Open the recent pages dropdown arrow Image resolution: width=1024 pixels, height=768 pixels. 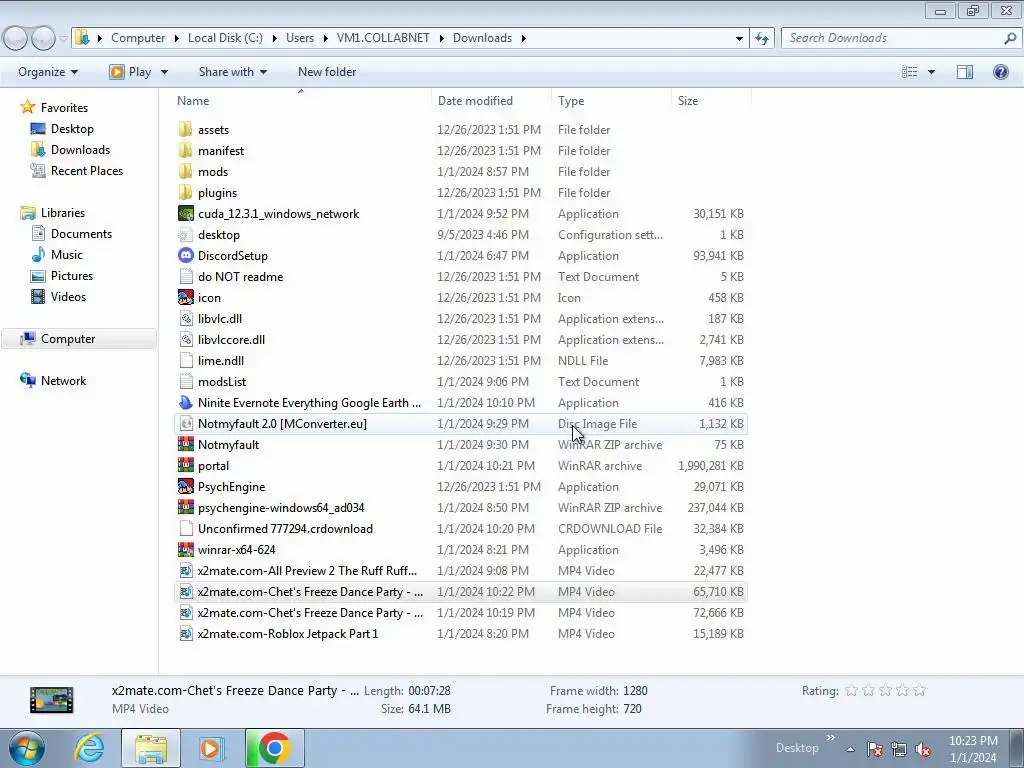point(63,39)
